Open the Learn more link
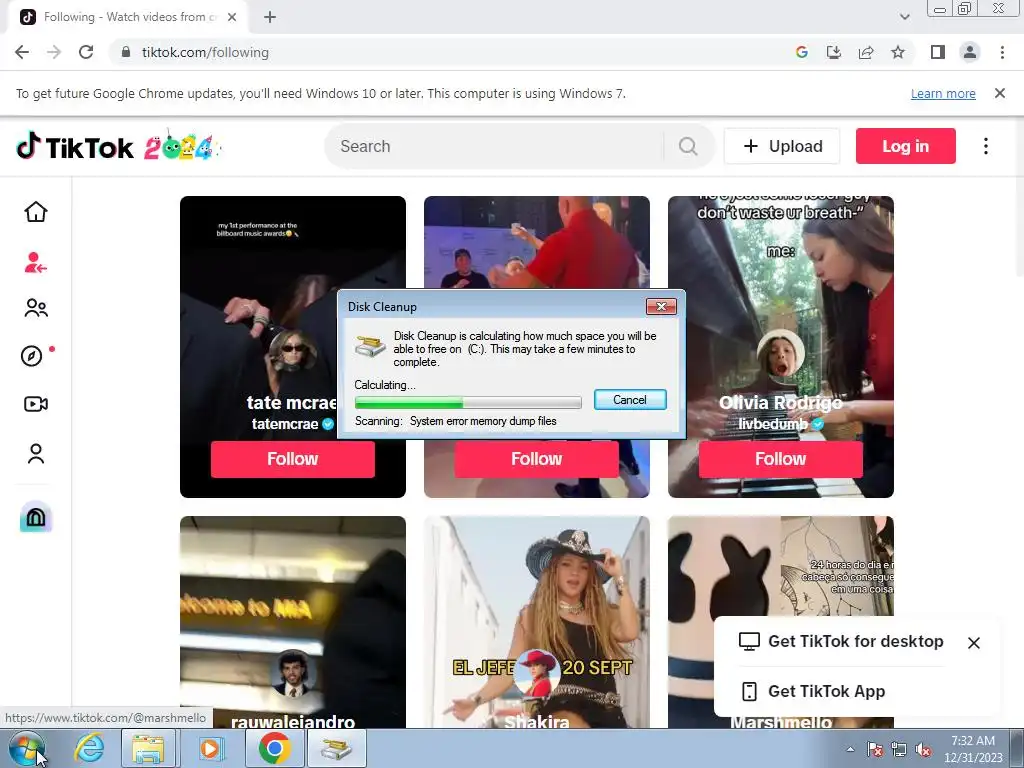1024x768 pixels. 943,93
